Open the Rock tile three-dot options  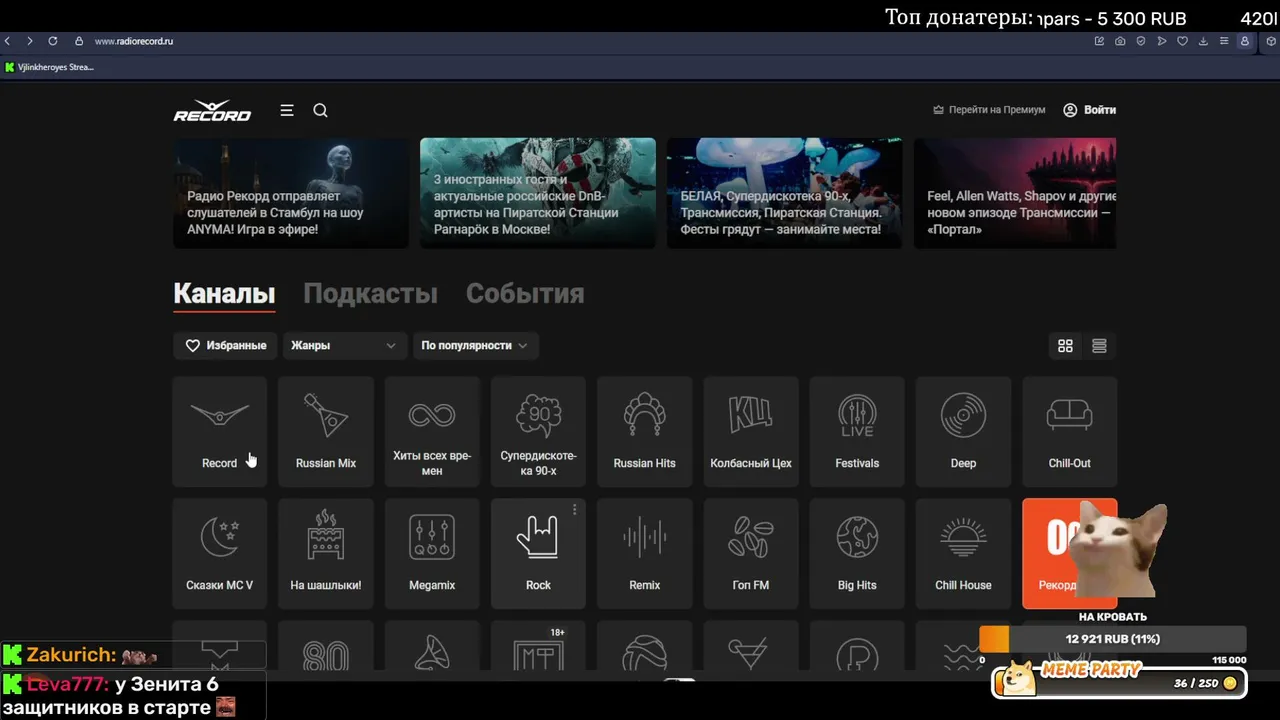575,510
